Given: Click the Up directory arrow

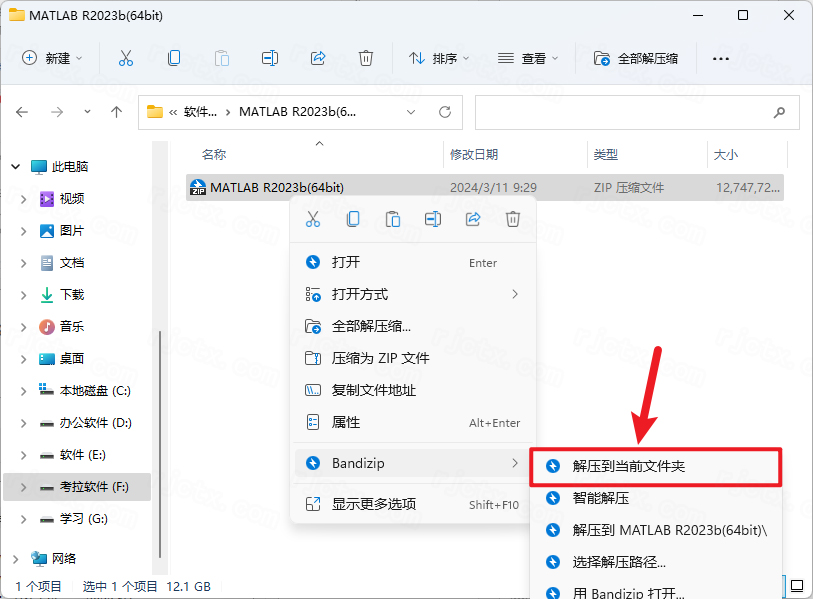Looking at the screenshot, I should pos(116,112).
